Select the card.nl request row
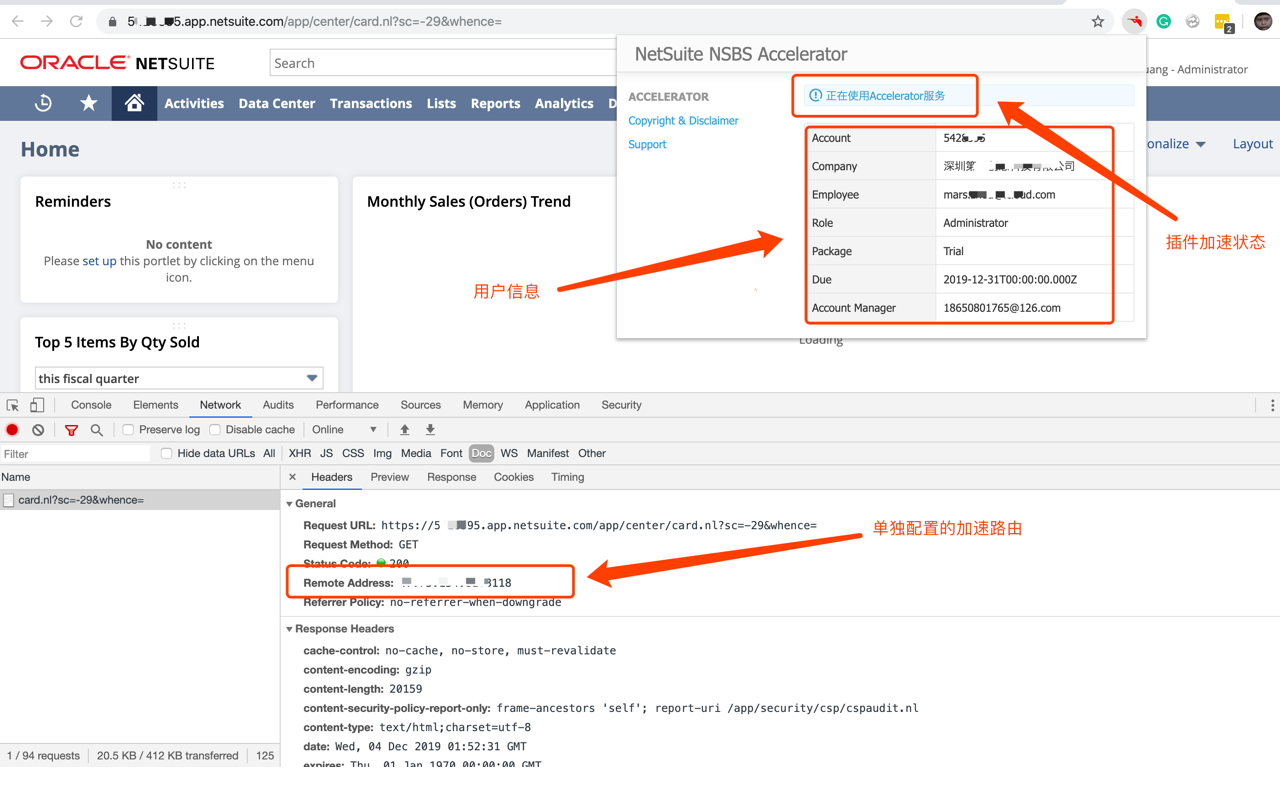1280x800 pixels. click(140, 500)
